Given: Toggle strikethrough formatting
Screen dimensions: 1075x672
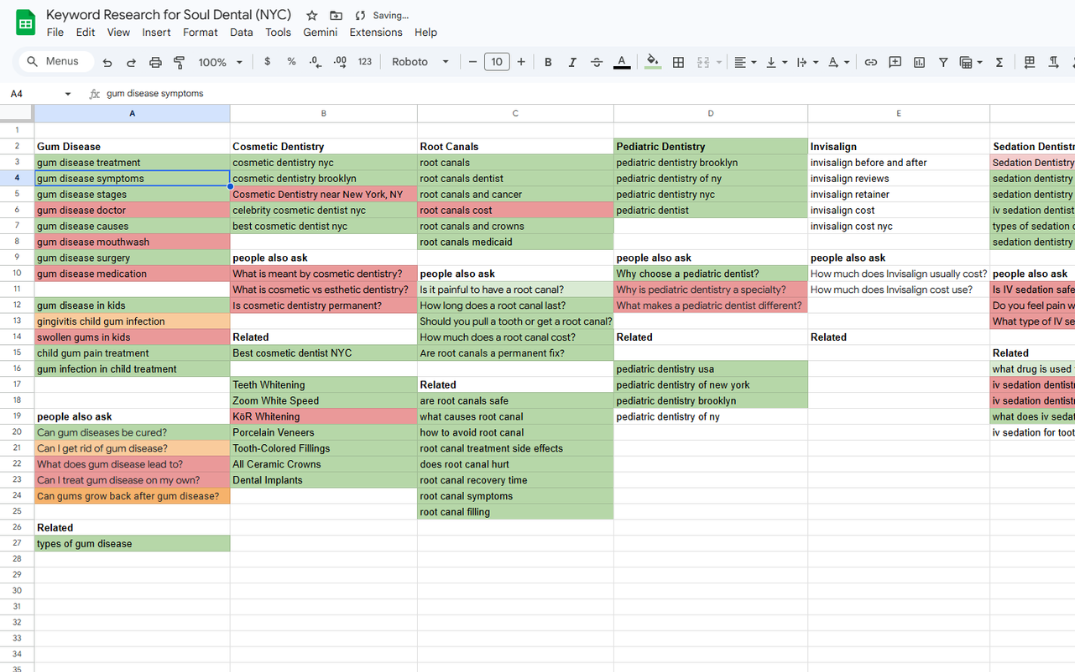Looking at the screenshot, I should click(597, 62).
